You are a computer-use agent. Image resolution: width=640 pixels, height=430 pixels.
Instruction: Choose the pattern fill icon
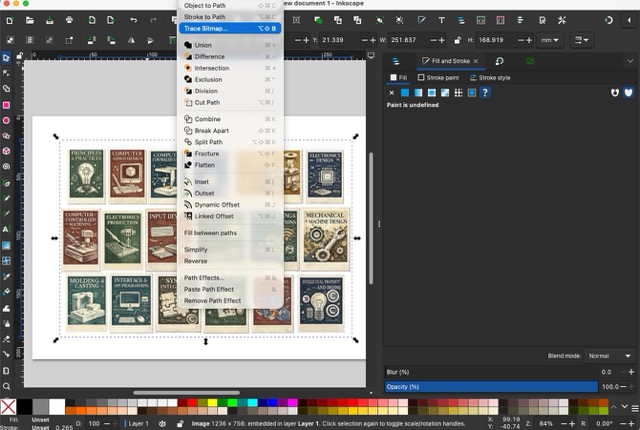pos(458,93)
